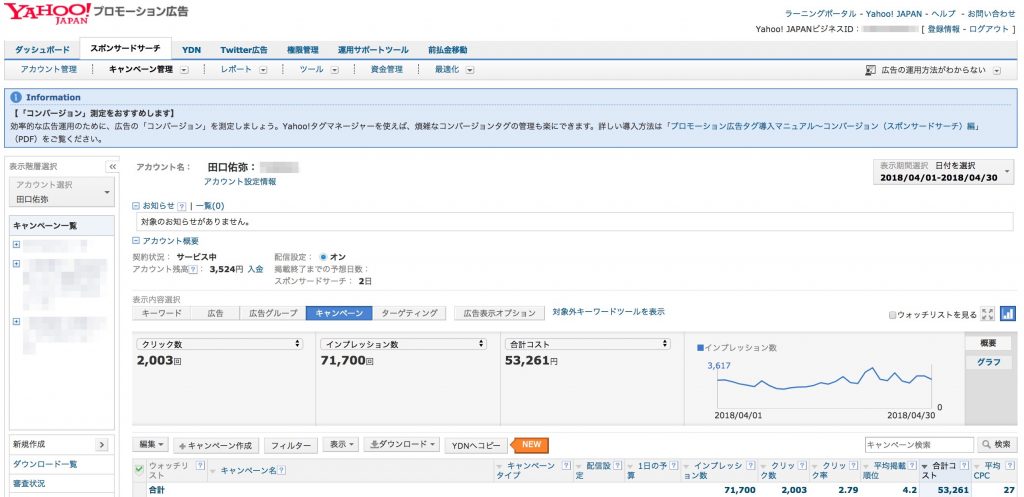This screenshot has width=1024, height=497.
Task: Click the magnifier 検索 search button
Action: tap(997, 445)
